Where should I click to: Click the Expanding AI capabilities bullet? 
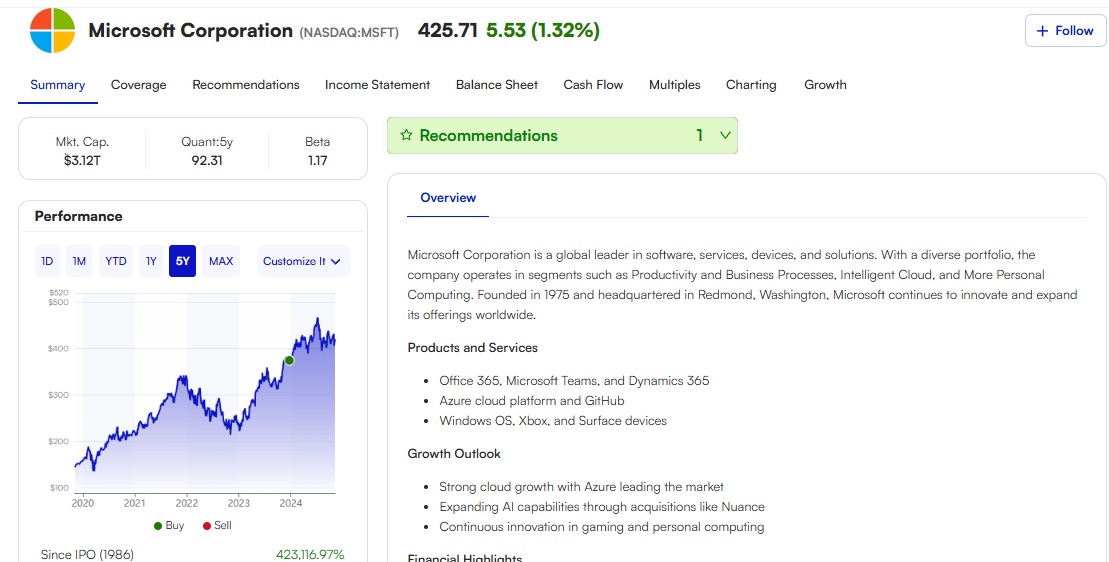click(x=602, y=507)
